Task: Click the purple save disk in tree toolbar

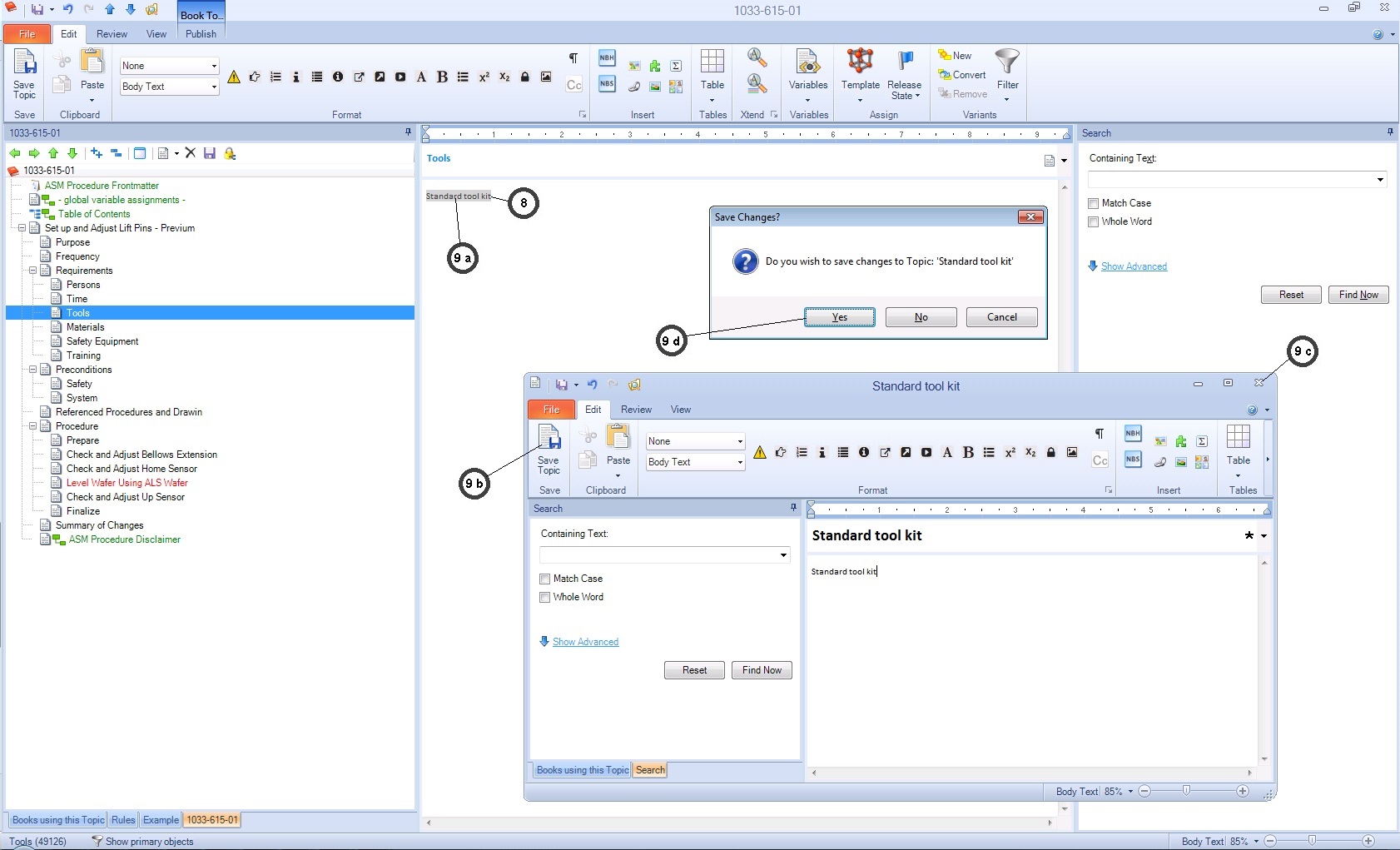Action: point(210,153)
